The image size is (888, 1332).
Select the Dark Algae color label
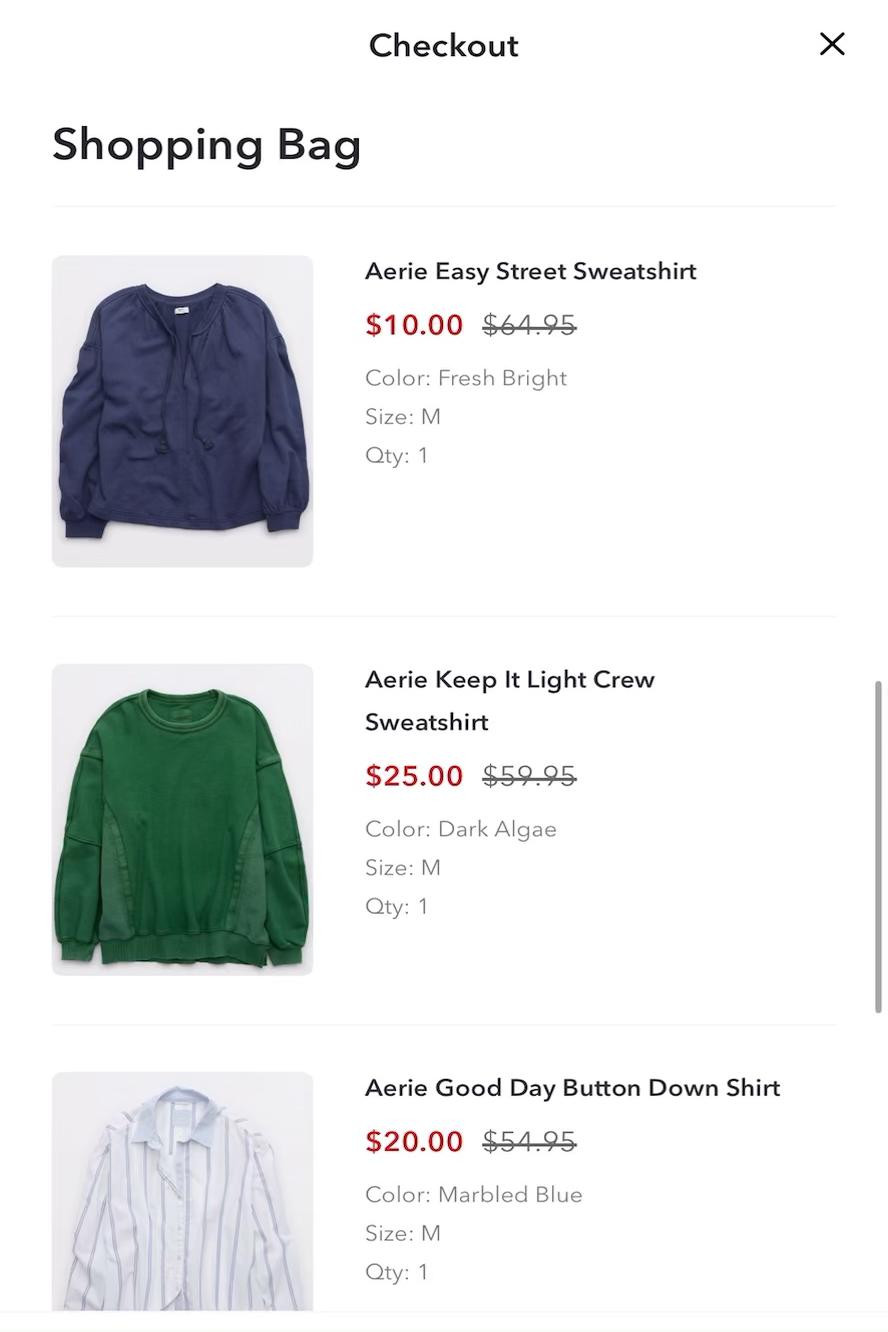[461, 827]
